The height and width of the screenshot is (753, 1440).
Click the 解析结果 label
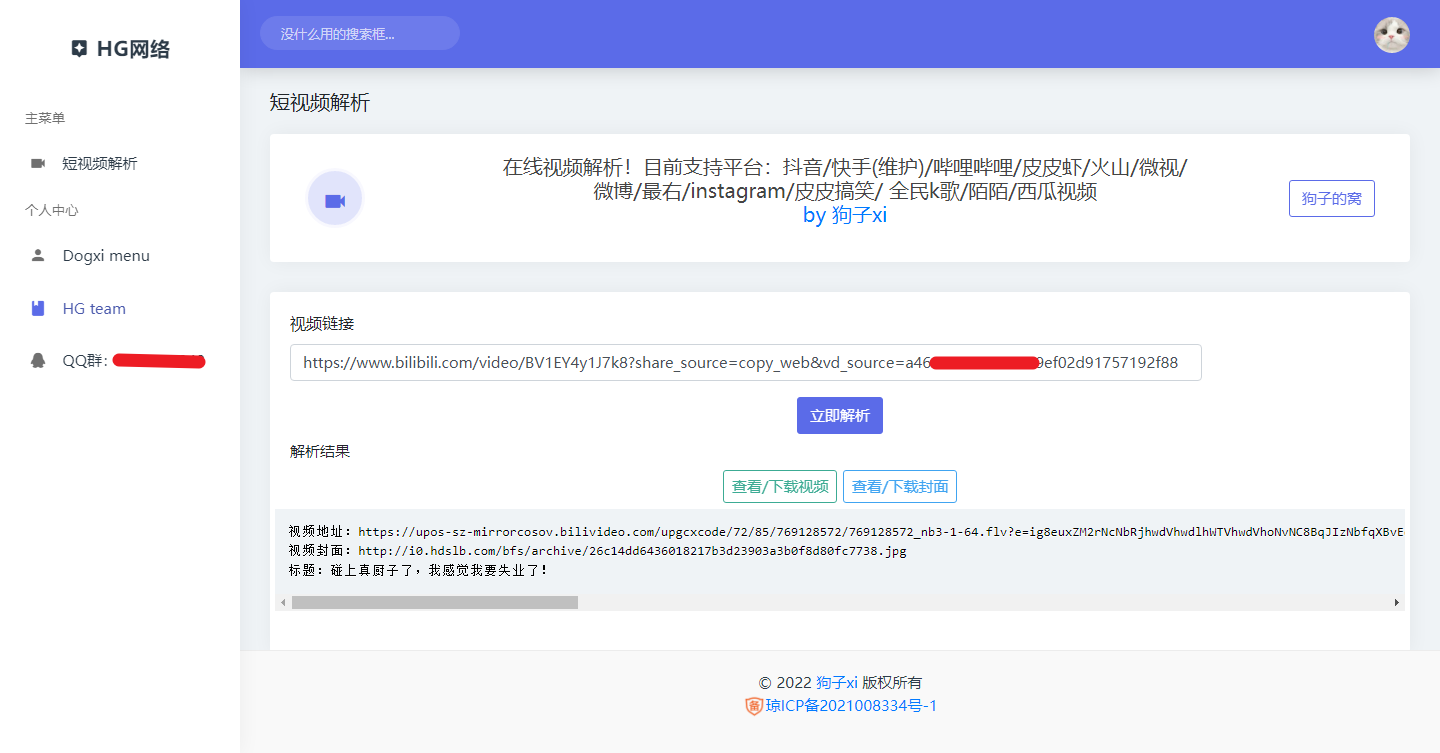(x=320, y=451)
